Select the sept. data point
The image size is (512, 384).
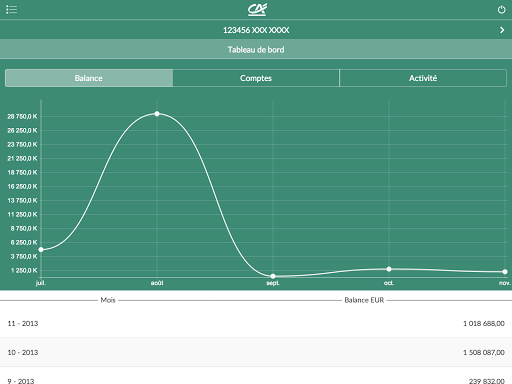pyautogui.click(x=273, y=276)
